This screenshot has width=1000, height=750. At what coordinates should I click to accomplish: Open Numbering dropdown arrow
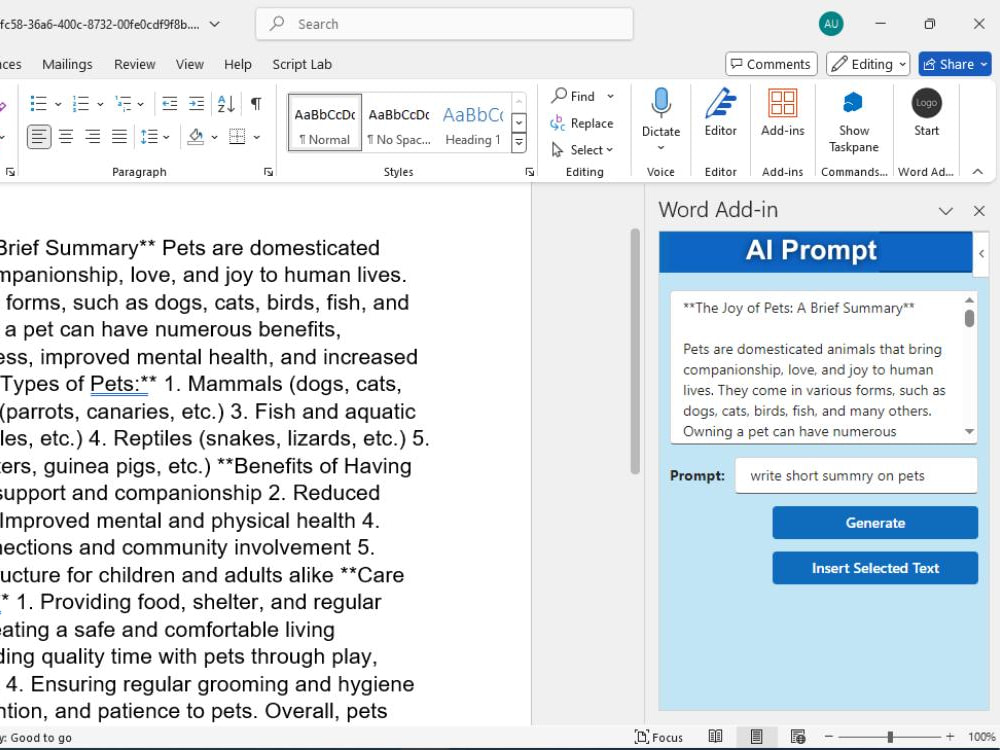click(x=100, y=104)
